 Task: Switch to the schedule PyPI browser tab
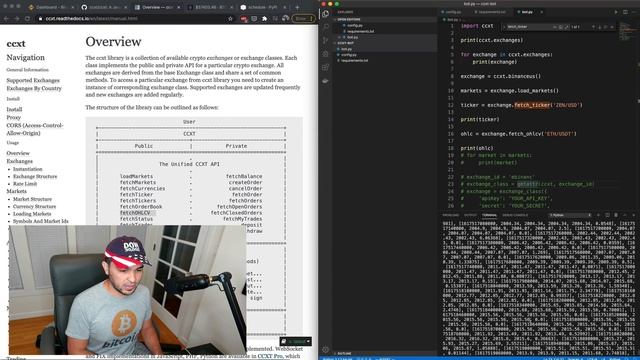point(263,7)
